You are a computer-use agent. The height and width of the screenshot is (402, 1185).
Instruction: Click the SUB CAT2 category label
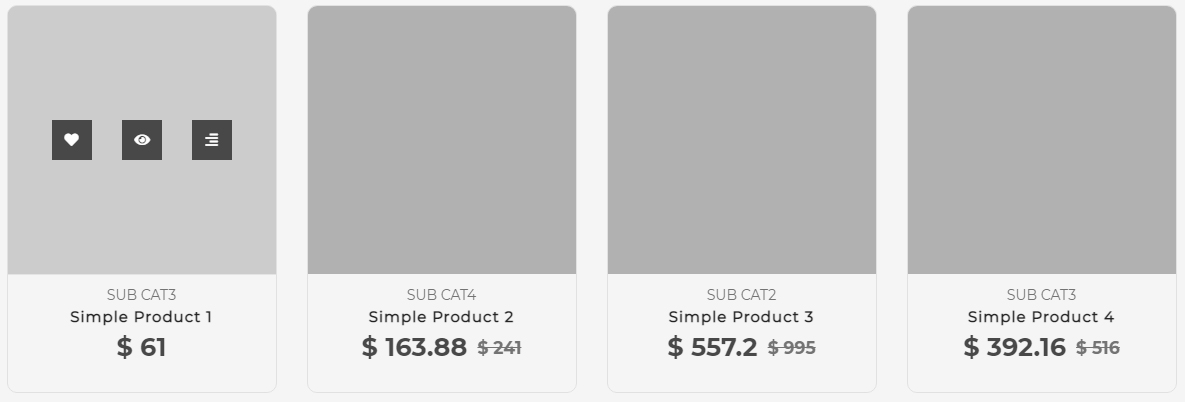click(x=741, y=295)
